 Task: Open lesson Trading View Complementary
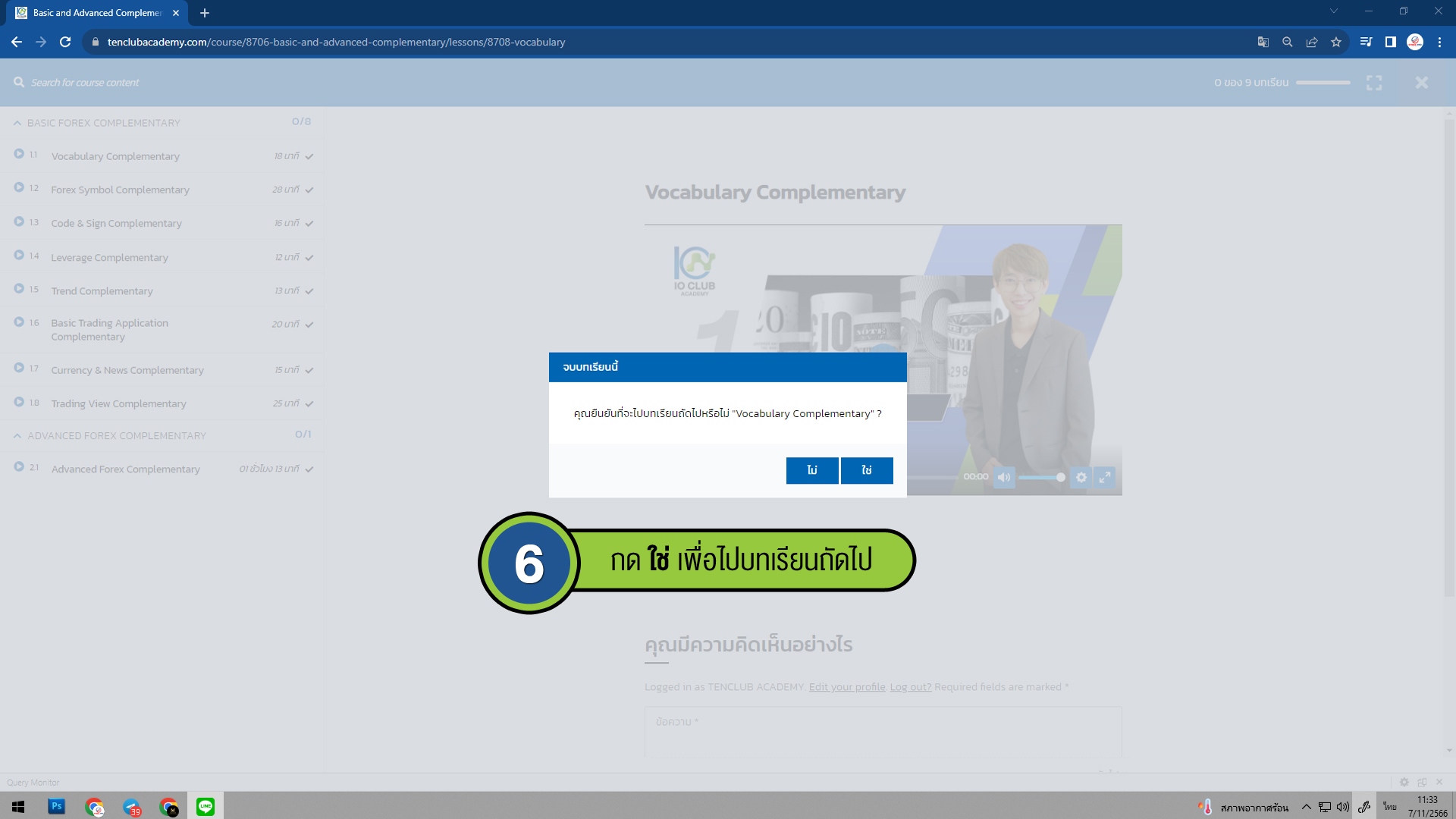pyautogui.click(x=118, y=403)
